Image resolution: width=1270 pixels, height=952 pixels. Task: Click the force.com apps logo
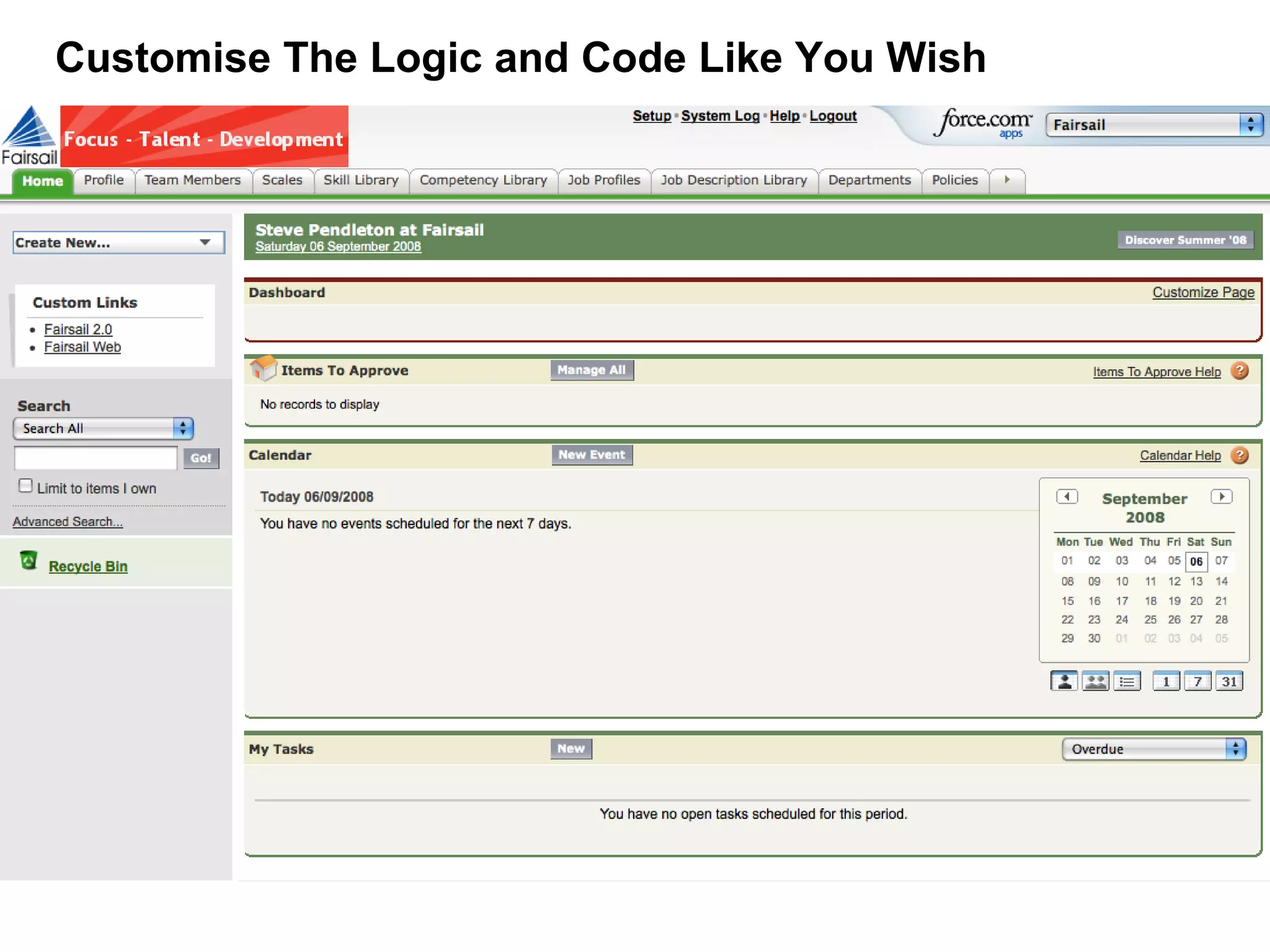[984, 123]
